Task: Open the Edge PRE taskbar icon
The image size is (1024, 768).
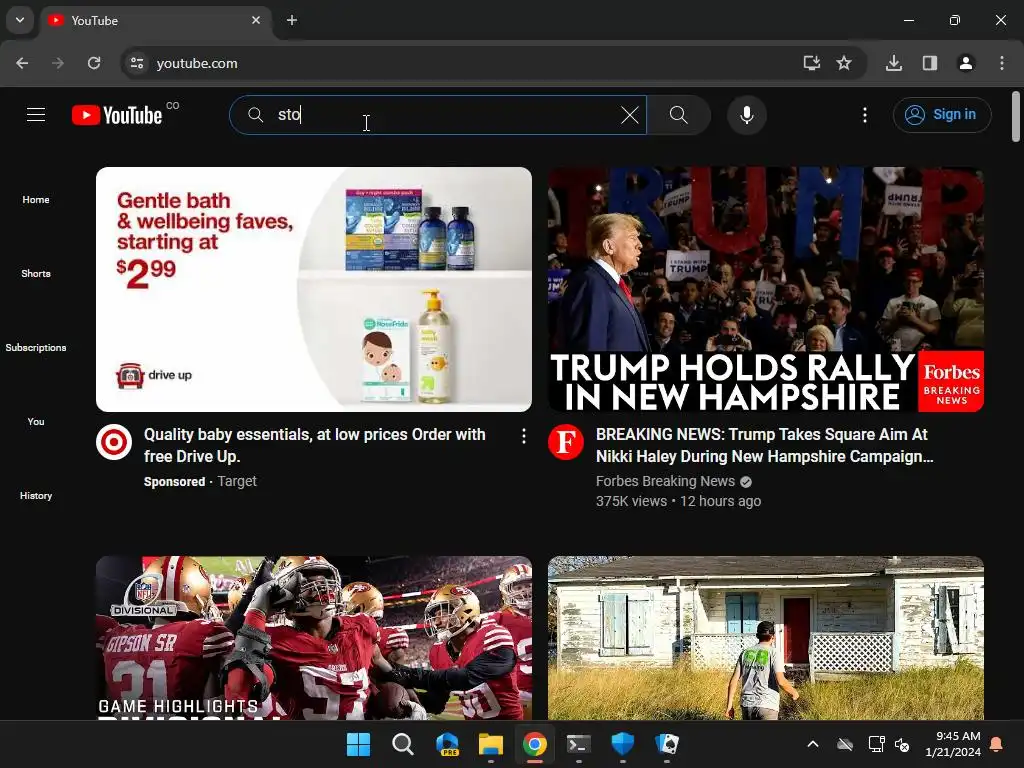Action: [447, 744]
